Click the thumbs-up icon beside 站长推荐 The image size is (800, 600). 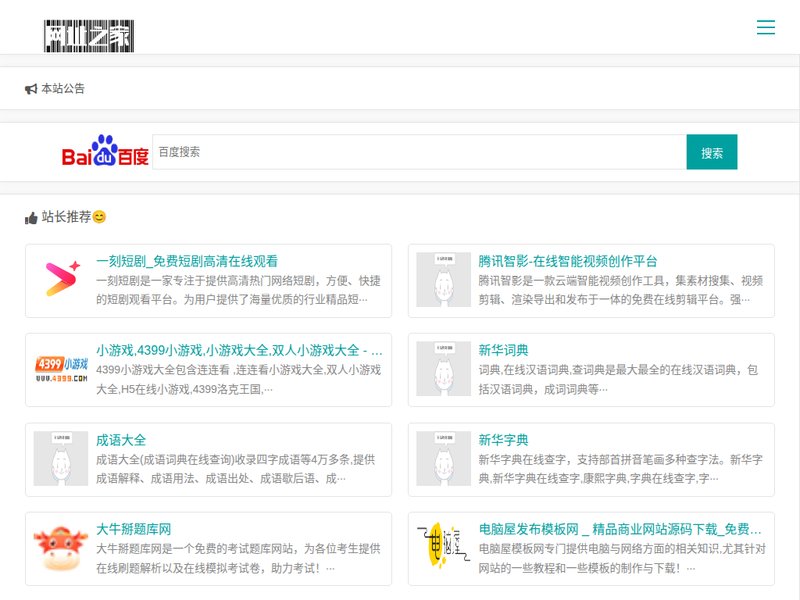point(31,218)
